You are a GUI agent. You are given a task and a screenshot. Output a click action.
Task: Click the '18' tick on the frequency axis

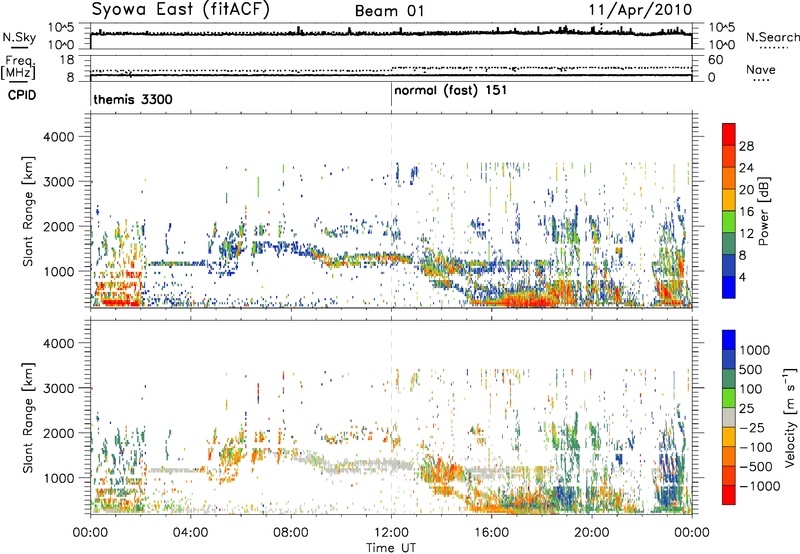(x=67, y=60)
